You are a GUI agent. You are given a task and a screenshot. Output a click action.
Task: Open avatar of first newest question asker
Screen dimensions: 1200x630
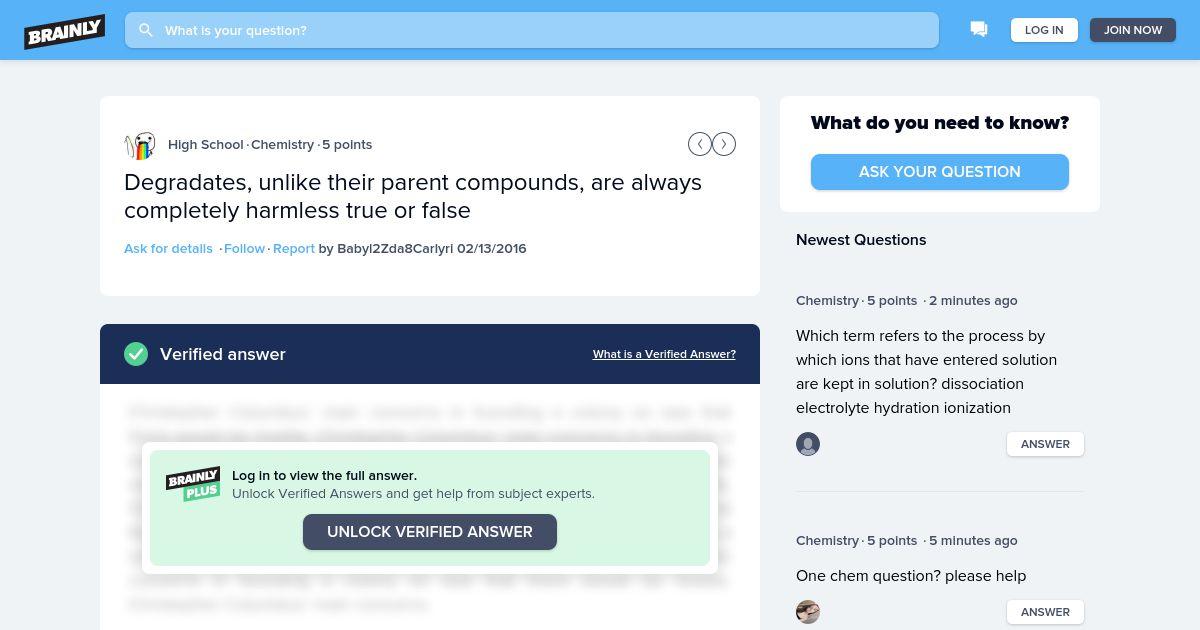coord(808,444)
